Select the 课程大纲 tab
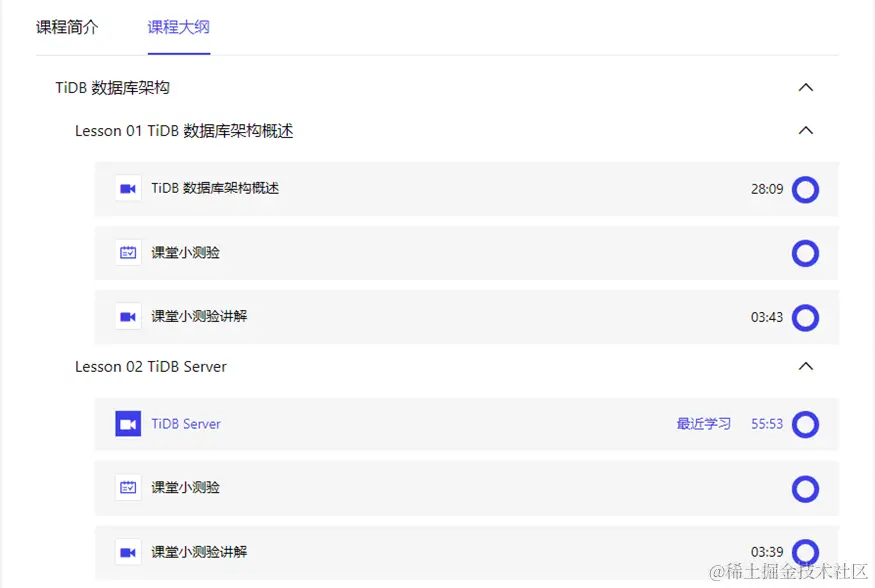 [179, 27]
